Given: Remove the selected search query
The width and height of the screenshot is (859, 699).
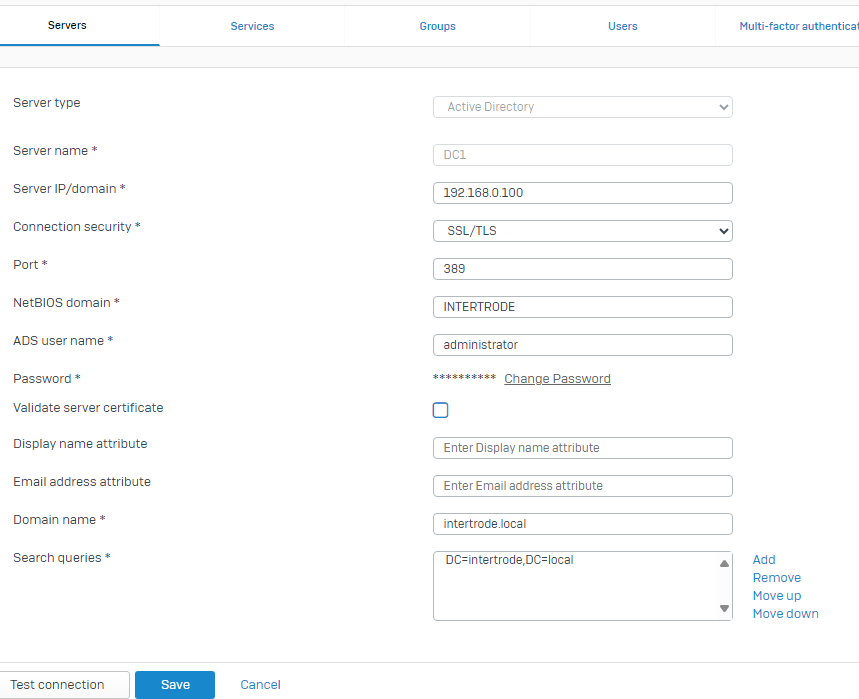Looking at the screenshot, I should (777, 577).
